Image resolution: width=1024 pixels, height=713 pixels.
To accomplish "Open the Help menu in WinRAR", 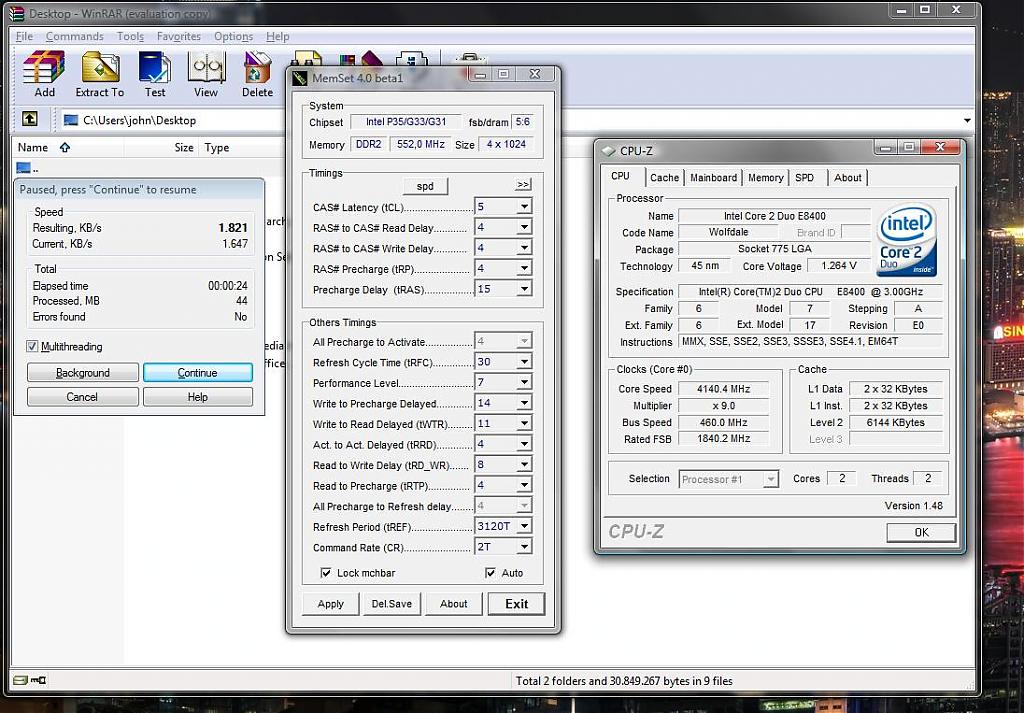I will point(278,37).
